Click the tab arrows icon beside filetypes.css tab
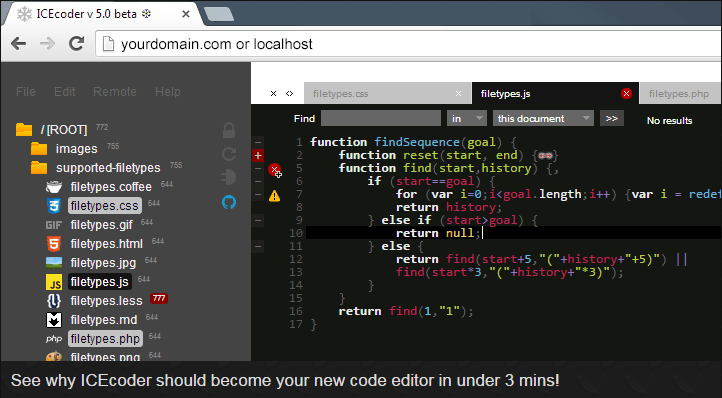This screenshot has height=398, width=722. pos(289,94)
